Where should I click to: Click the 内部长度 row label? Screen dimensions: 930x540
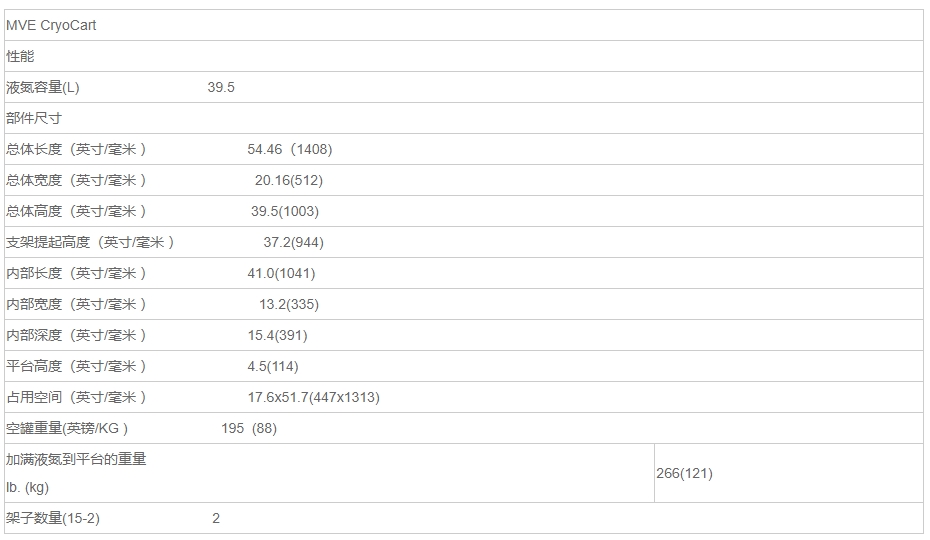(76, 273)
